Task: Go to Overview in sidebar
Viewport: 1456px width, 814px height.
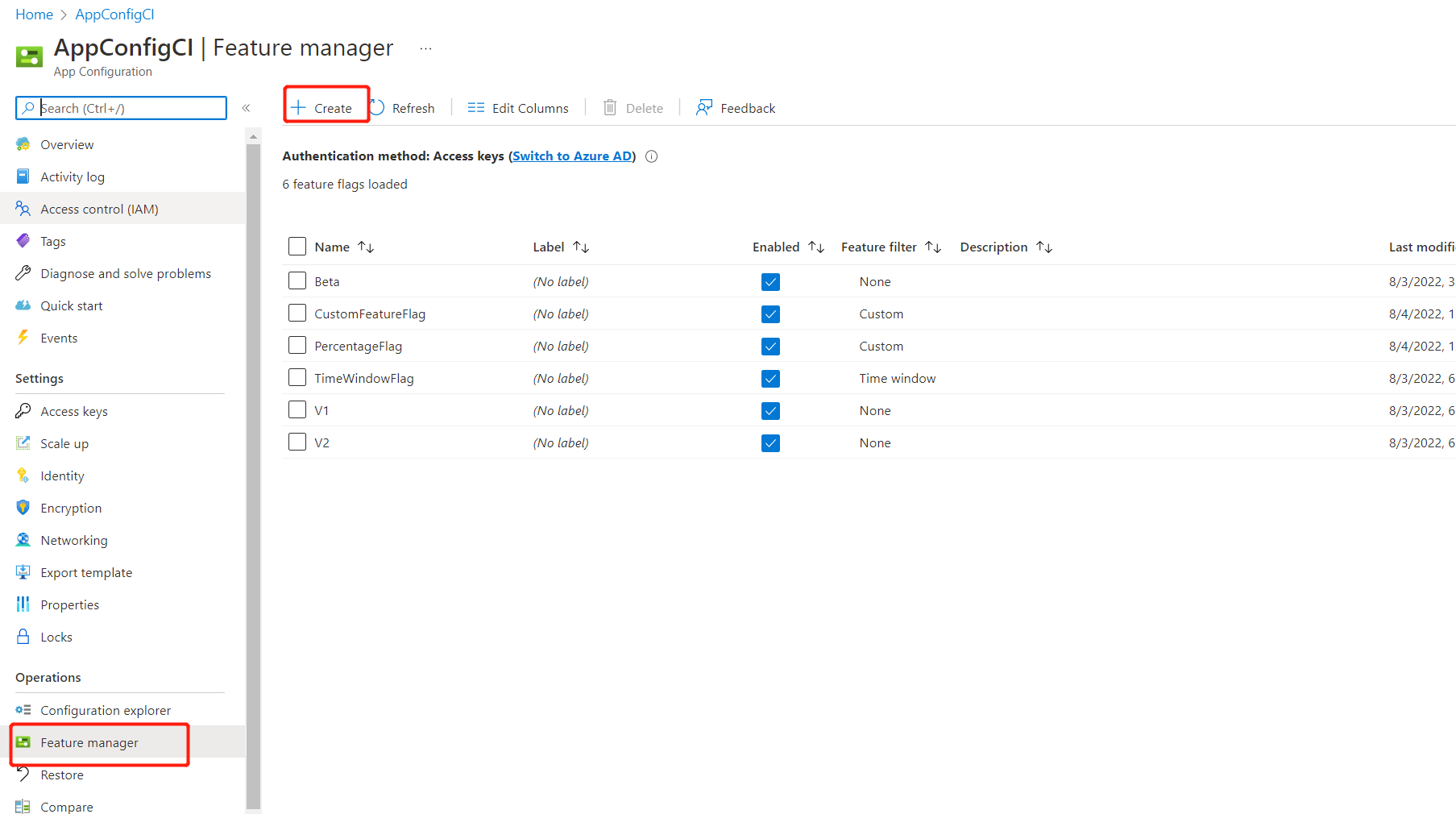Action: tap(67, 145)
